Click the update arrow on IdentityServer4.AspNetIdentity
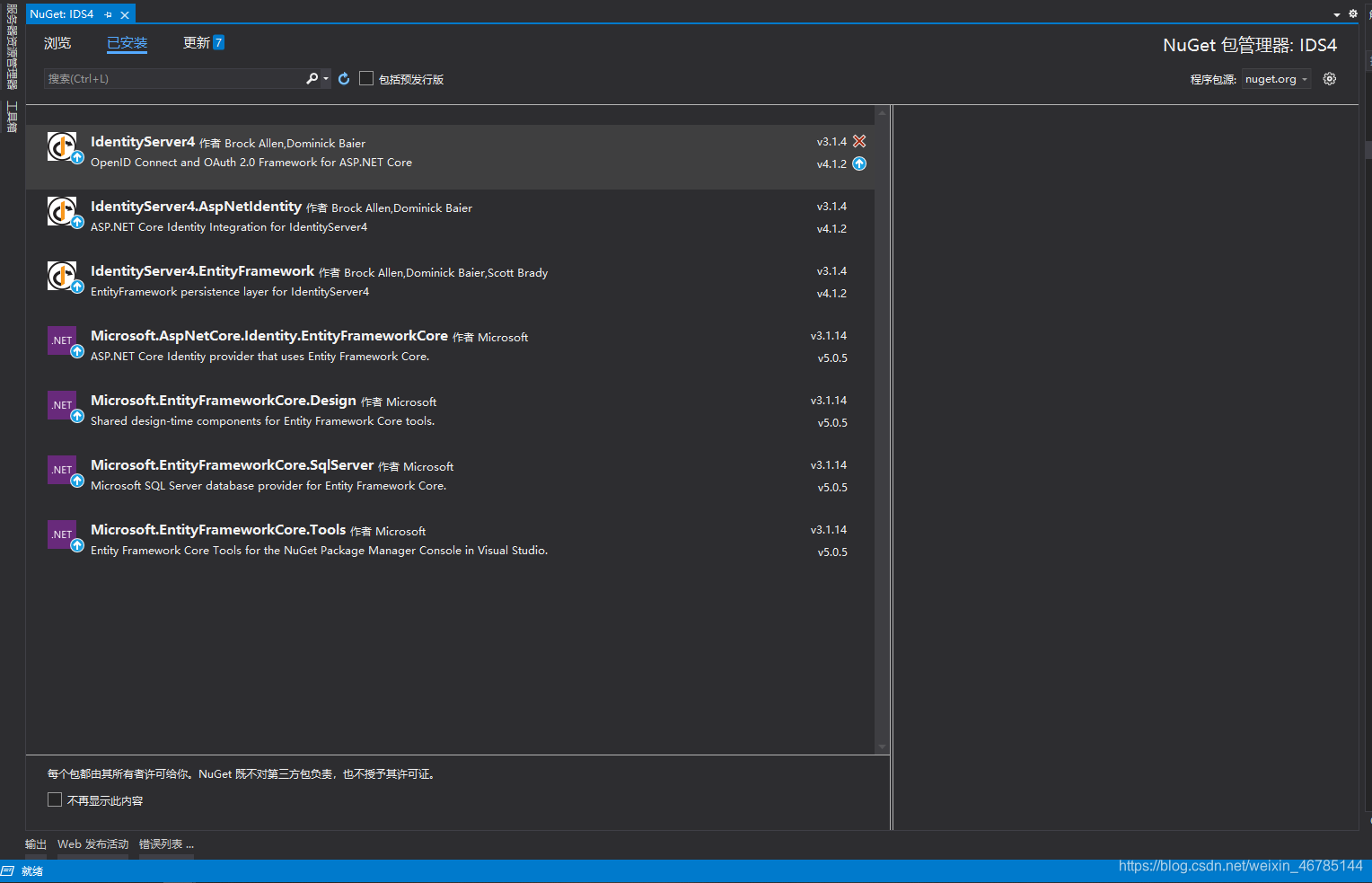The height and width of the screenshot is (883, 1372). point(77,221)
